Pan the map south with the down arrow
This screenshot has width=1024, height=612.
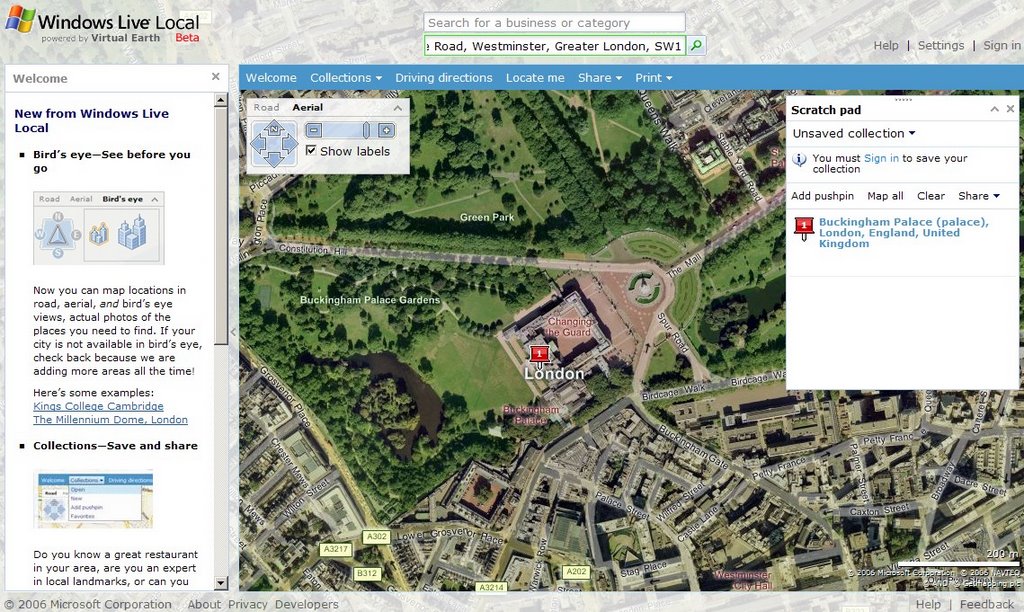tap(274, 158)
